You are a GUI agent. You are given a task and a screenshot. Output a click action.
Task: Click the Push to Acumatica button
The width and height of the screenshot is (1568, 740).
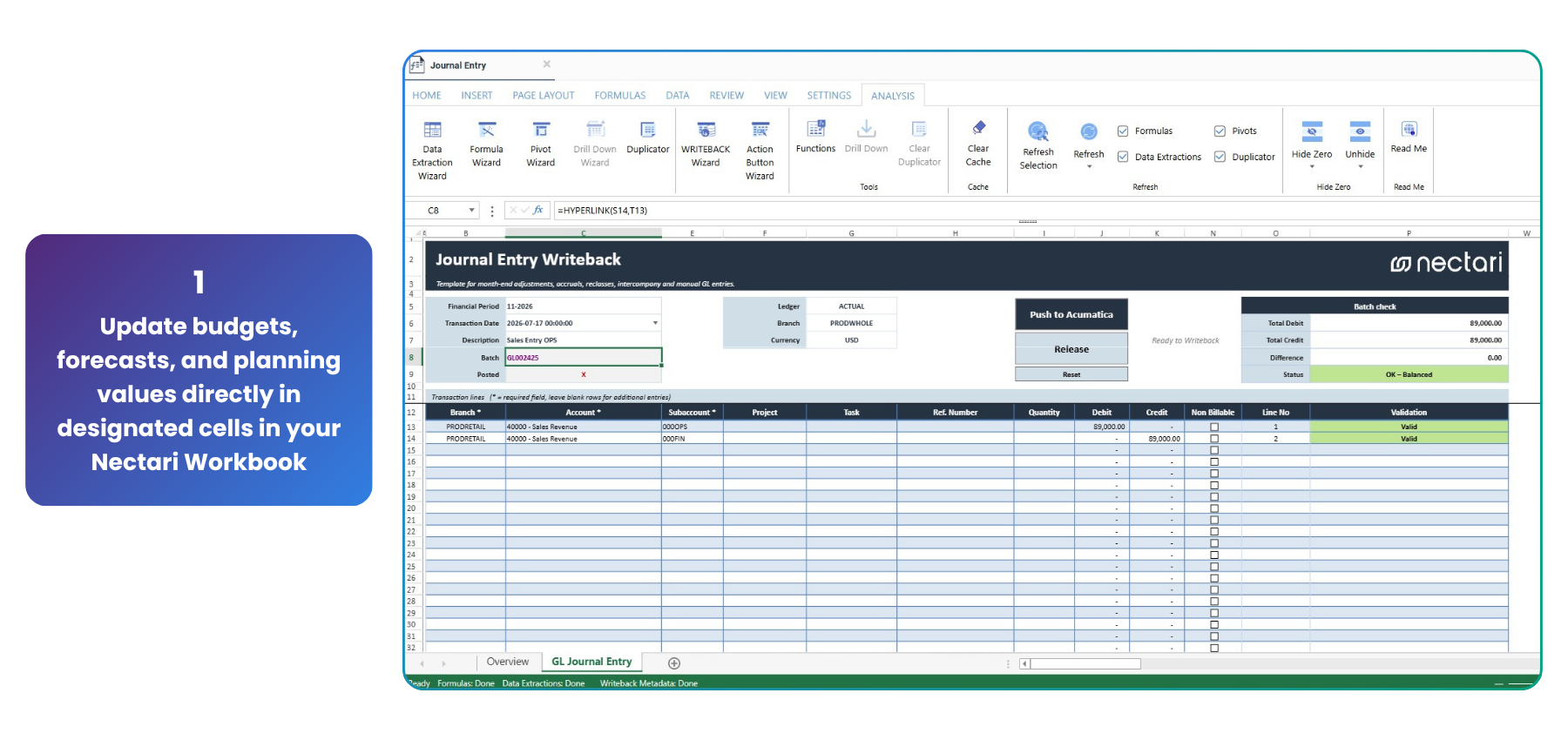(x=1071, y=314)
